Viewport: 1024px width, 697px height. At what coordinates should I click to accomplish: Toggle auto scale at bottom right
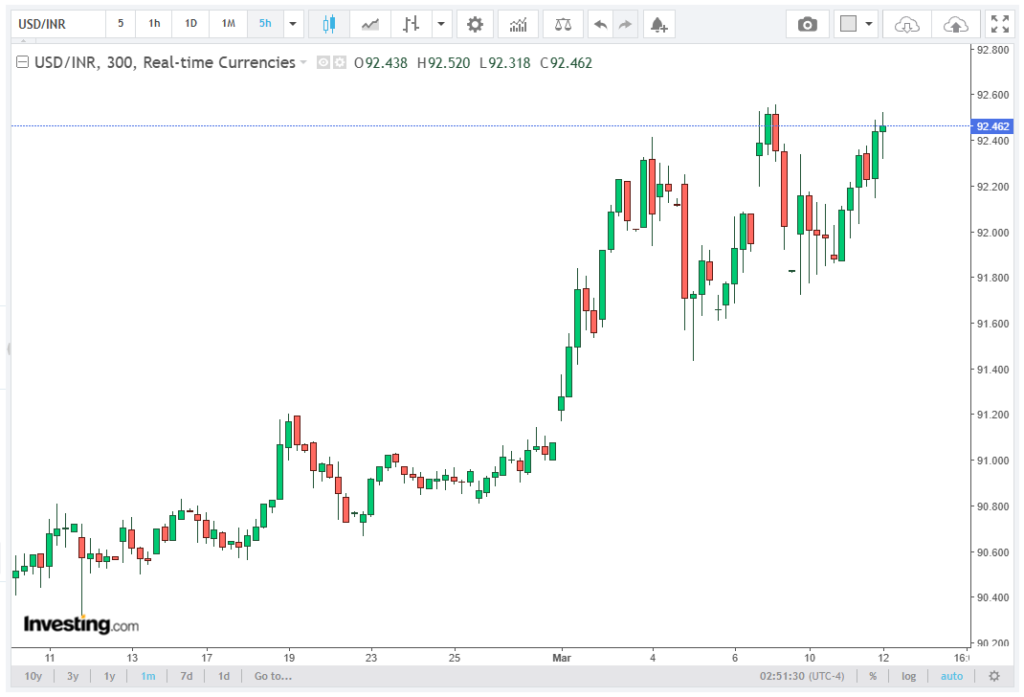pyautogui.click(x=951, y=676)
